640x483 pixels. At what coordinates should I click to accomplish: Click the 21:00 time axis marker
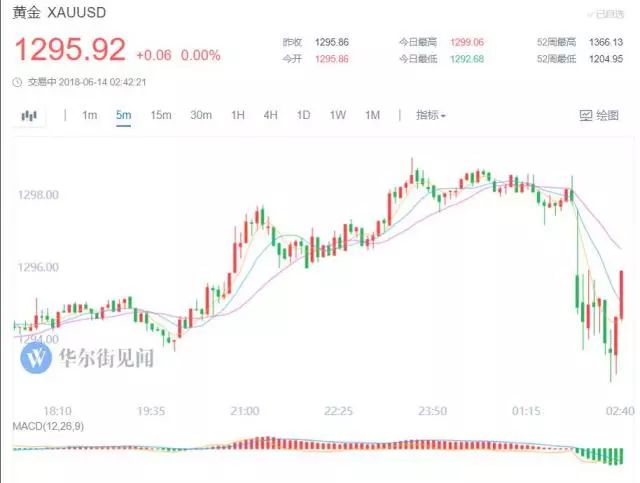[244, 411]
